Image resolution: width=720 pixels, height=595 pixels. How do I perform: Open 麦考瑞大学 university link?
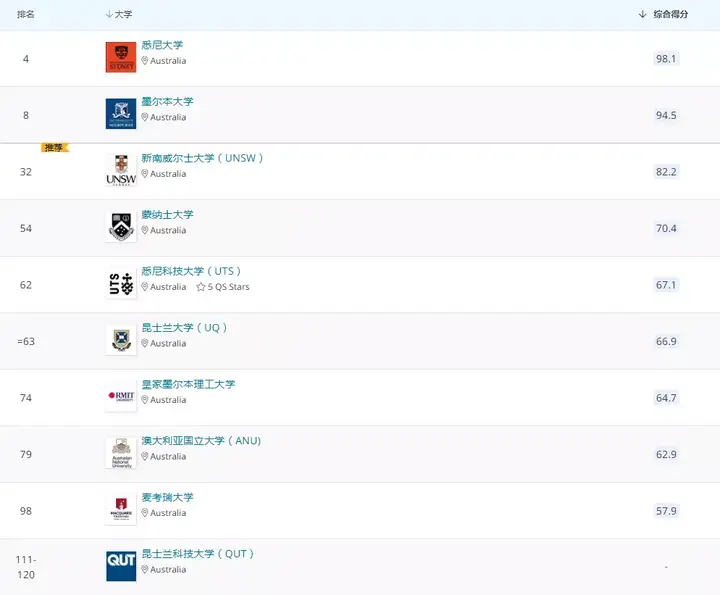click(x=167, y=497)
